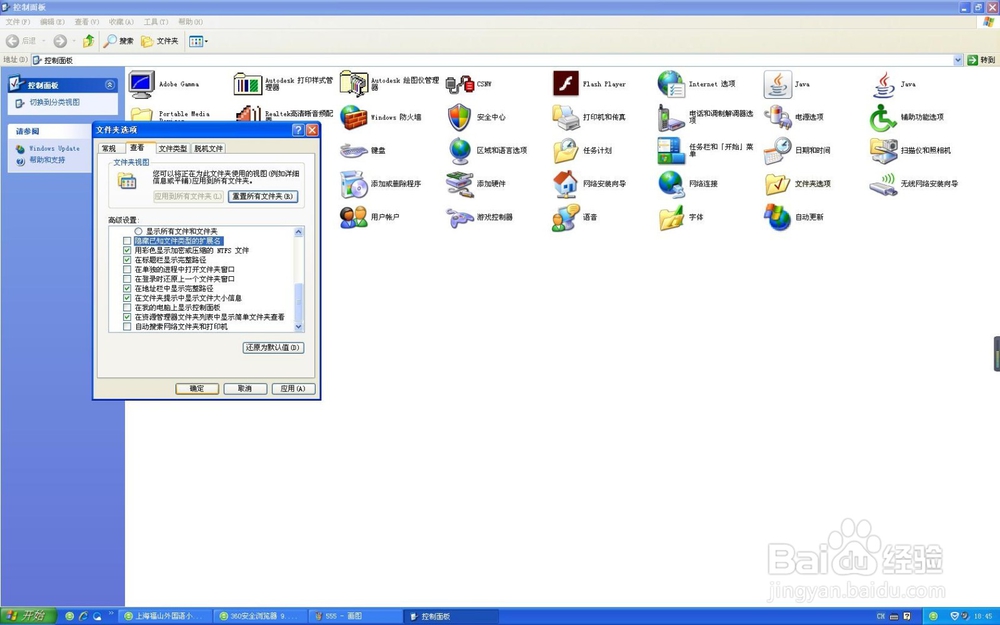Click 还原为默认值 button
Image resolution: width=1000 pixels, height=625 pixels.
tap(273, 348)
